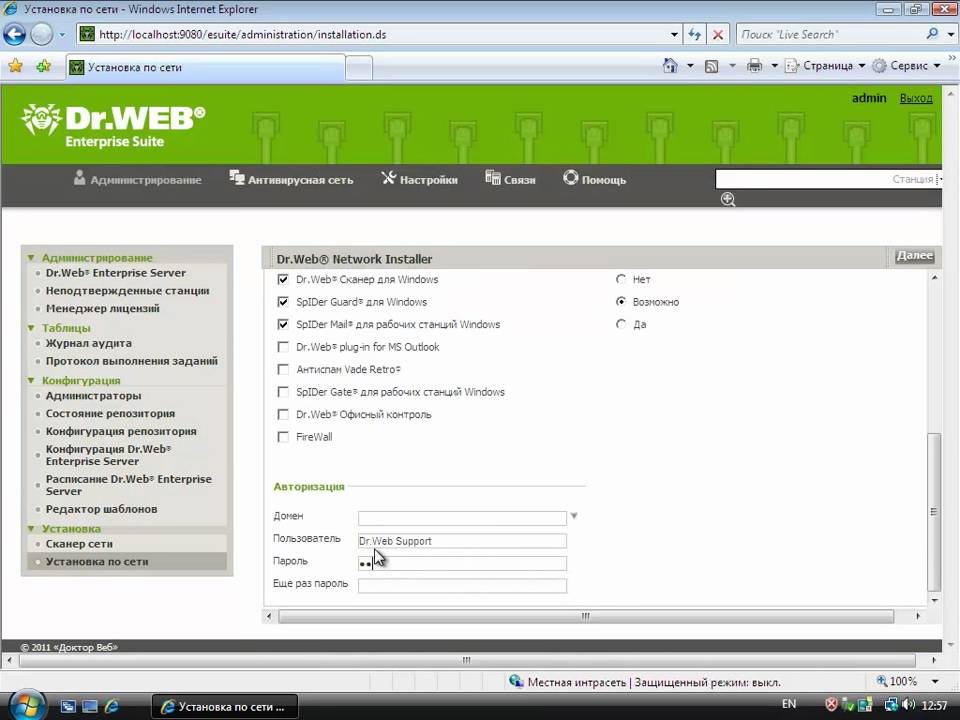This screenshot has height=720, width=960.
Task: Collapse the Таблицы sidebar section
Action: [31, 328]
